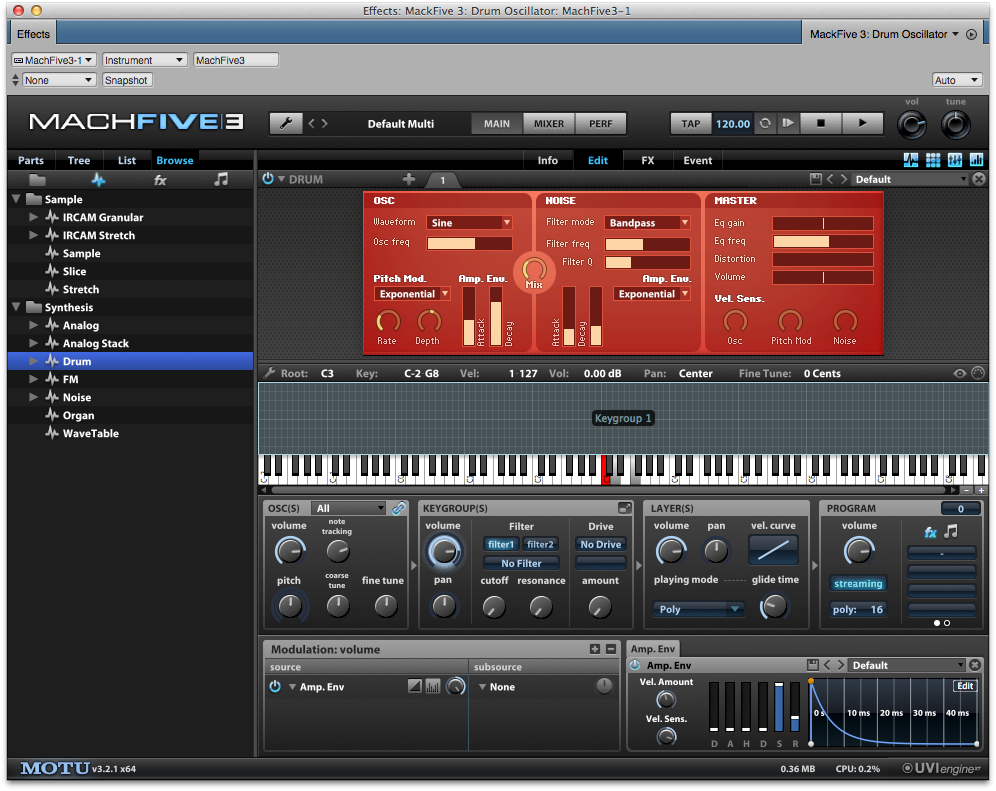Adjust the Osc freq slider

pos(469,244)
